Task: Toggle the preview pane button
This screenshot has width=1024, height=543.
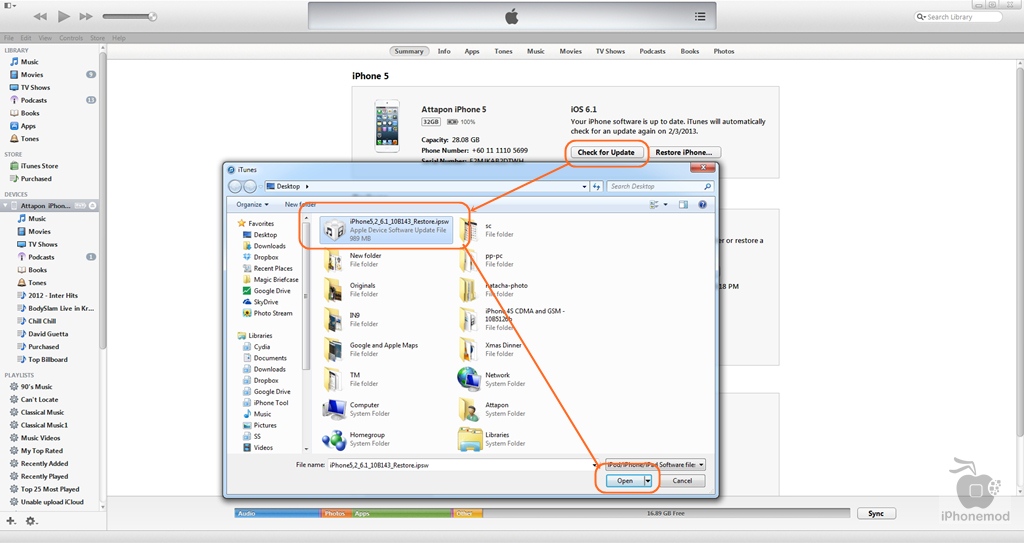Action: [x=683, y=205]
